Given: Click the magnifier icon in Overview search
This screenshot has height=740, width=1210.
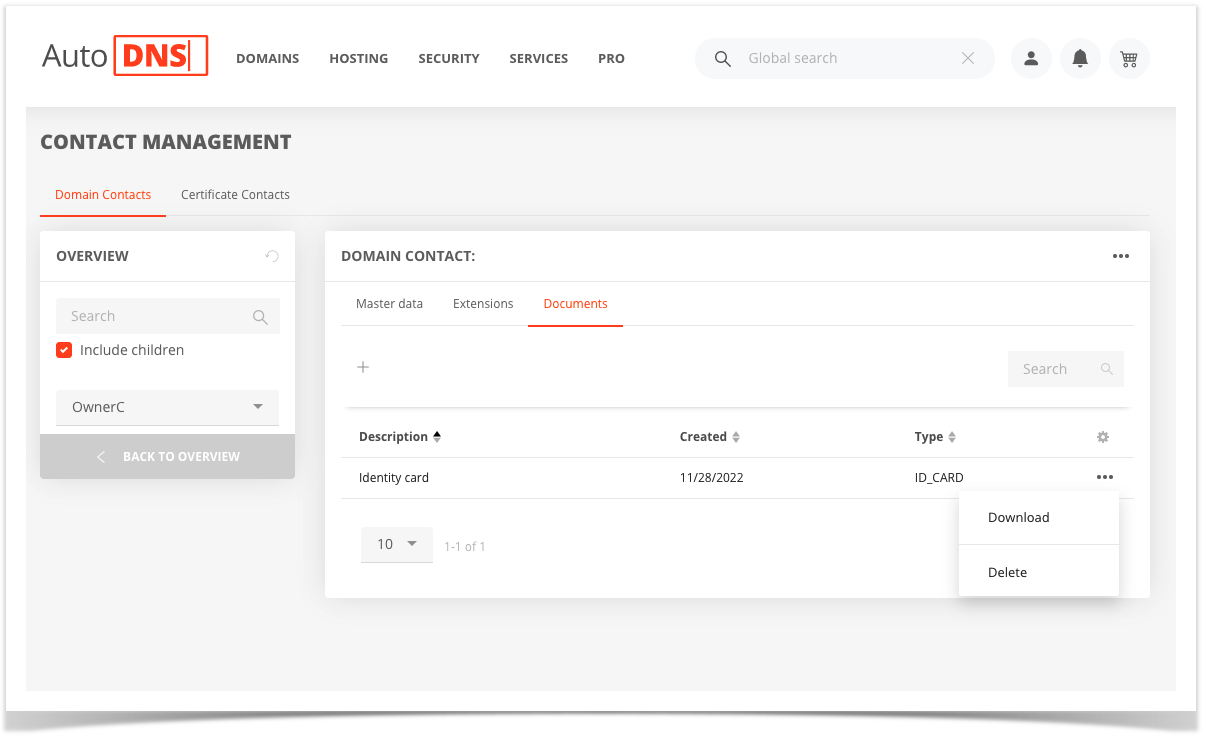Looking at the screenshot, I should 260,317.
